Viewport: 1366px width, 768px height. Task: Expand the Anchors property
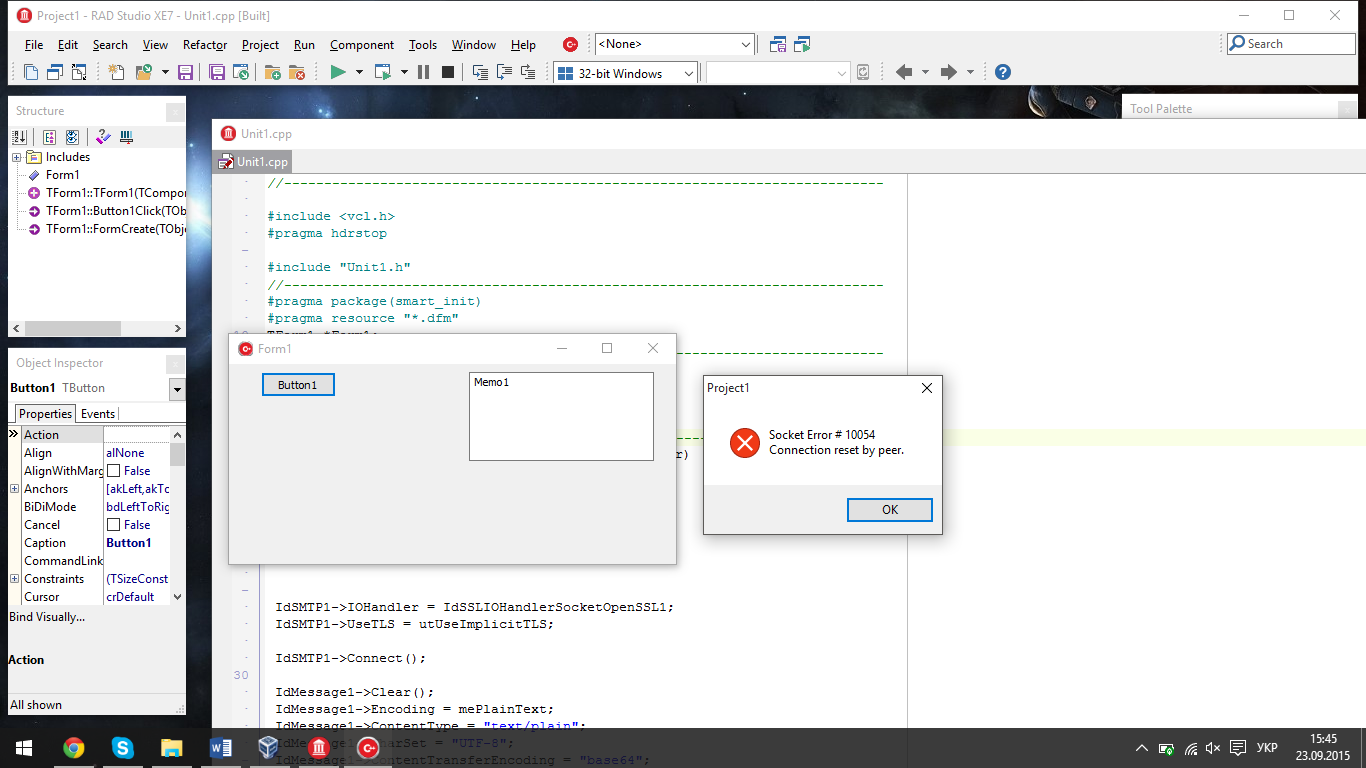pyautogui.click(x=14, y=489)
